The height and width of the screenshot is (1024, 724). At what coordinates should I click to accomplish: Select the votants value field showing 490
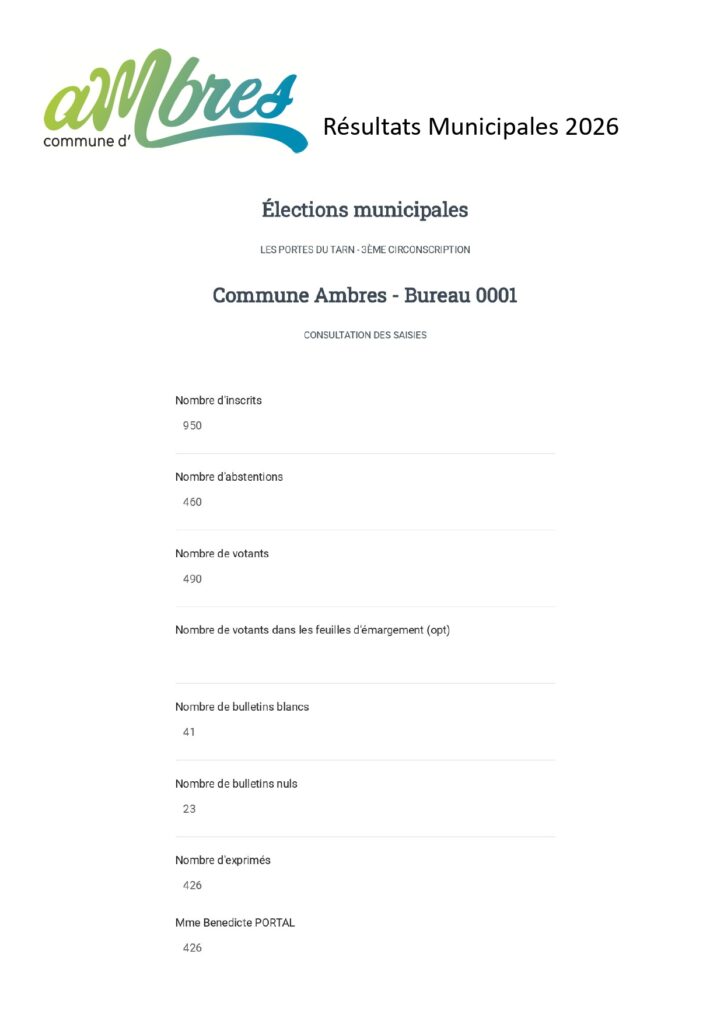point(192,579)
